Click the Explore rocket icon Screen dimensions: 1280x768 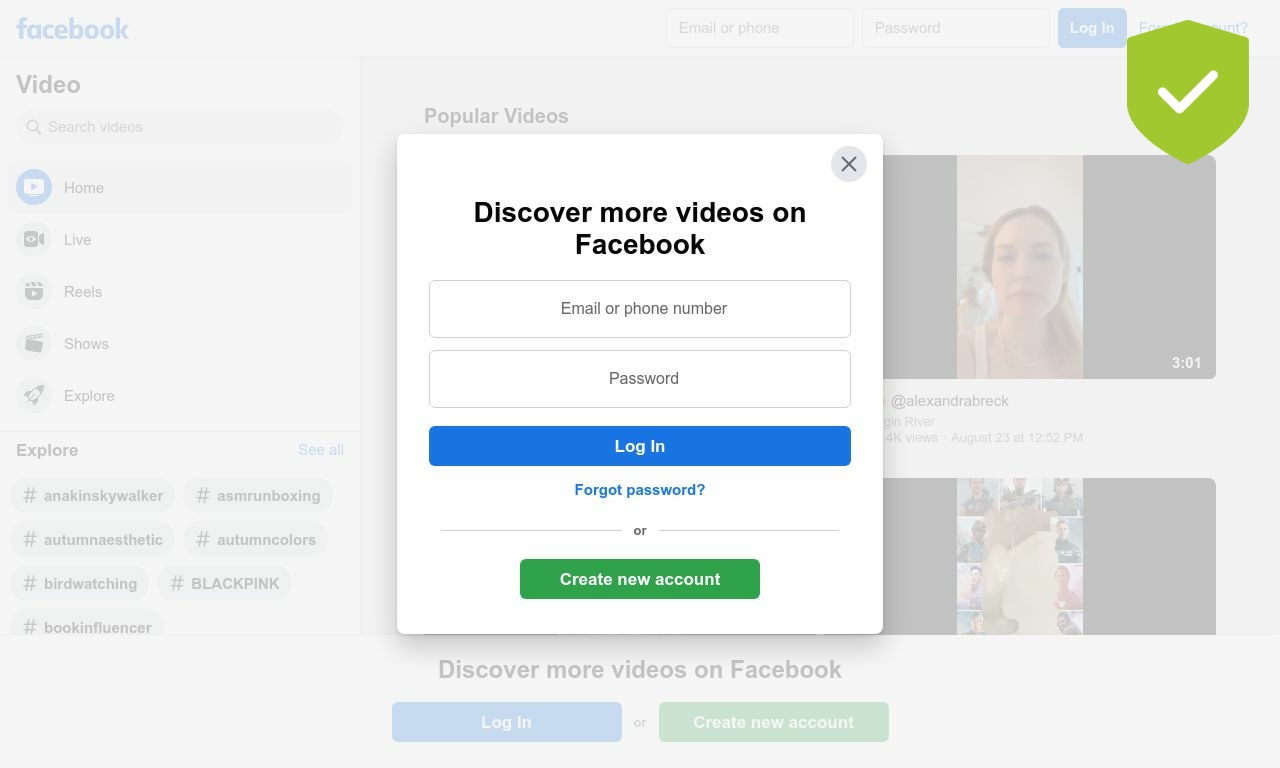pyautogui.click(x=34, y=395)
